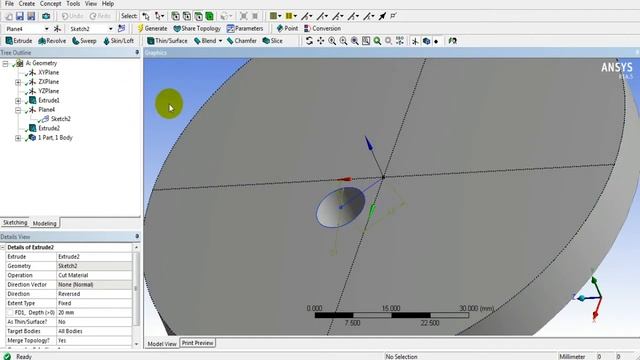The image size is (640, 360).
Task: Click the Zoom to Fit icon
Action: 355,41
